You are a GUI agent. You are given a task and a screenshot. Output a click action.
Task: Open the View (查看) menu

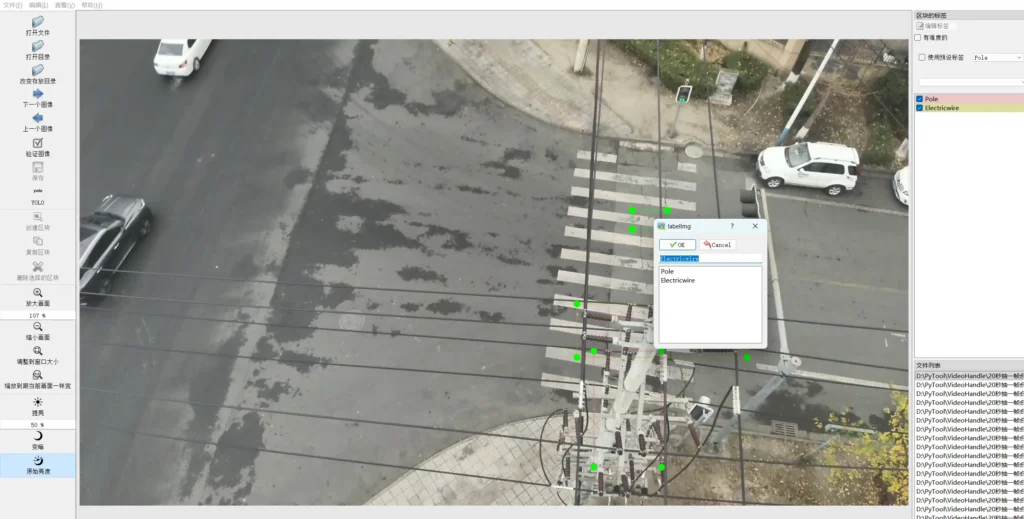coord(65,5)
